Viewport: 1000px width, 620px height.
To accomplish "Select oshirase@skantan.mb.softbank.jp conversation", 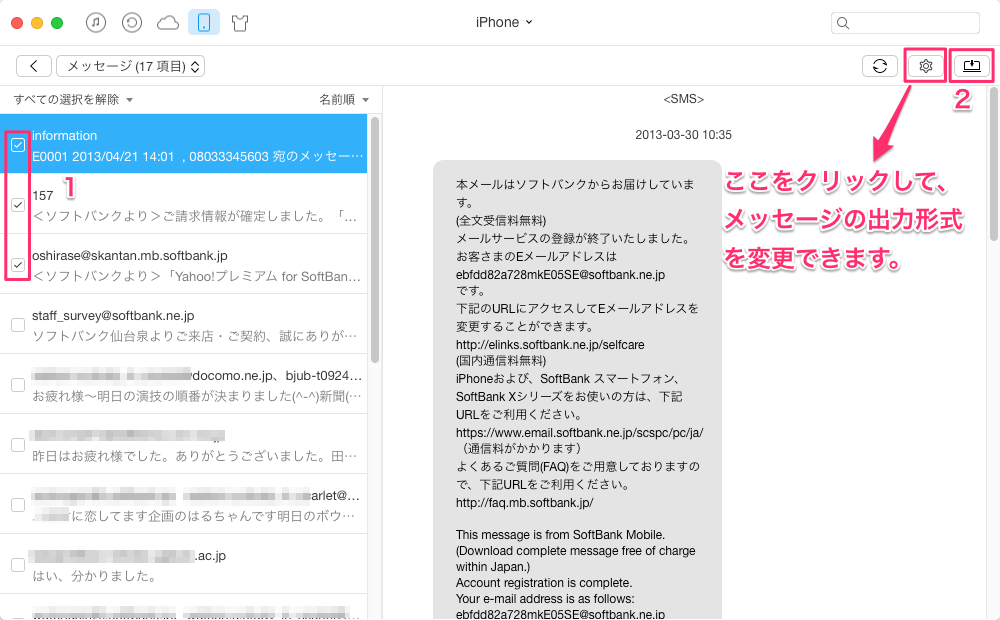I will 184,264.
